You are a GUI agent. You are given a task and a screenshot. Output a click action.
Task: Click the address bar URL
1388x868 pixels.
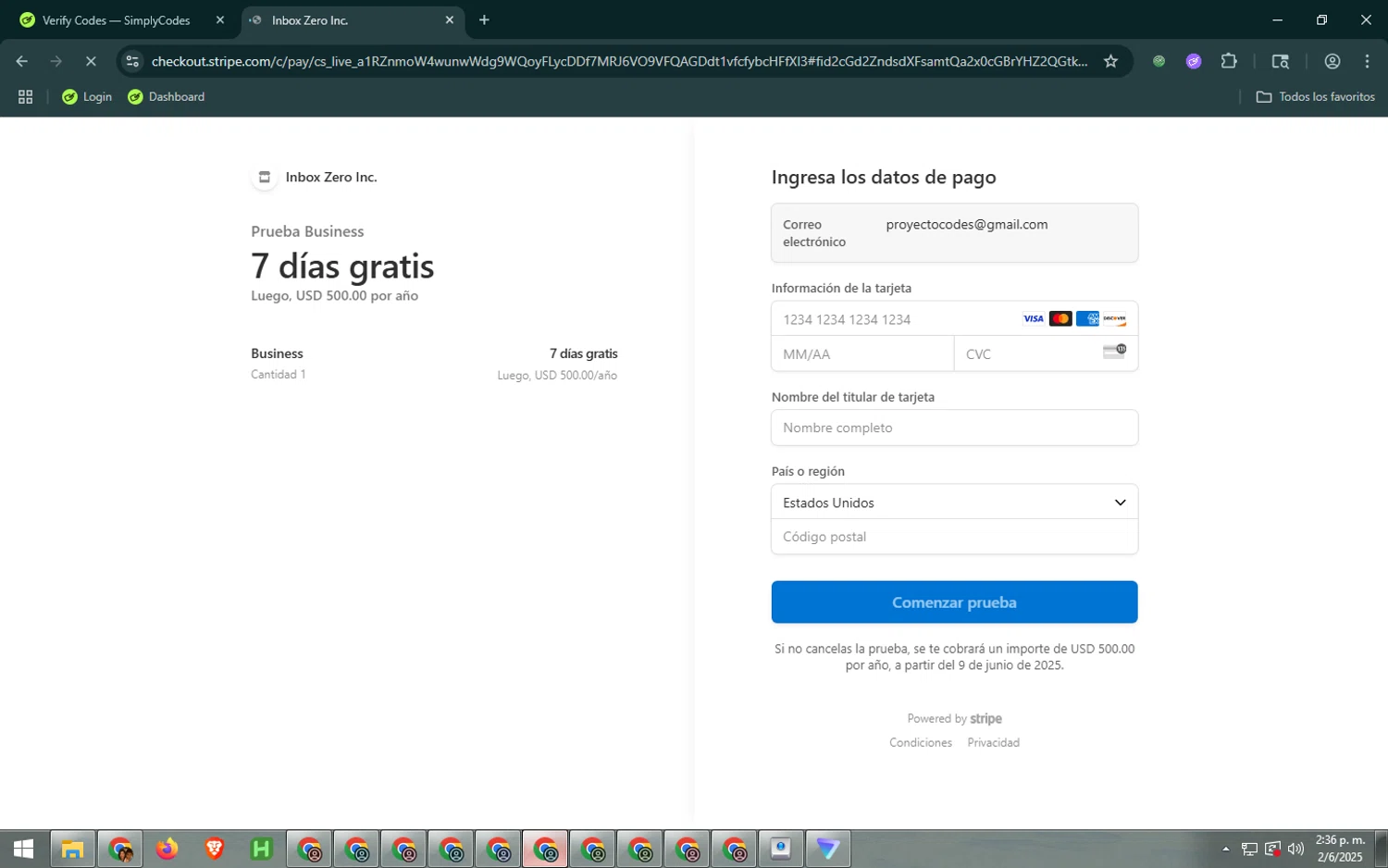620,61
